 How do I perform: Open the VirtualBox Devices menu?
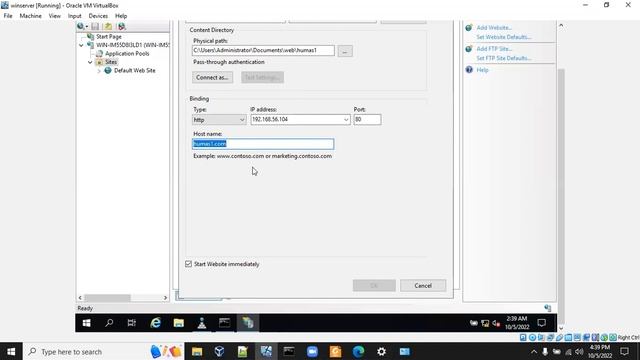pos(98,16)
